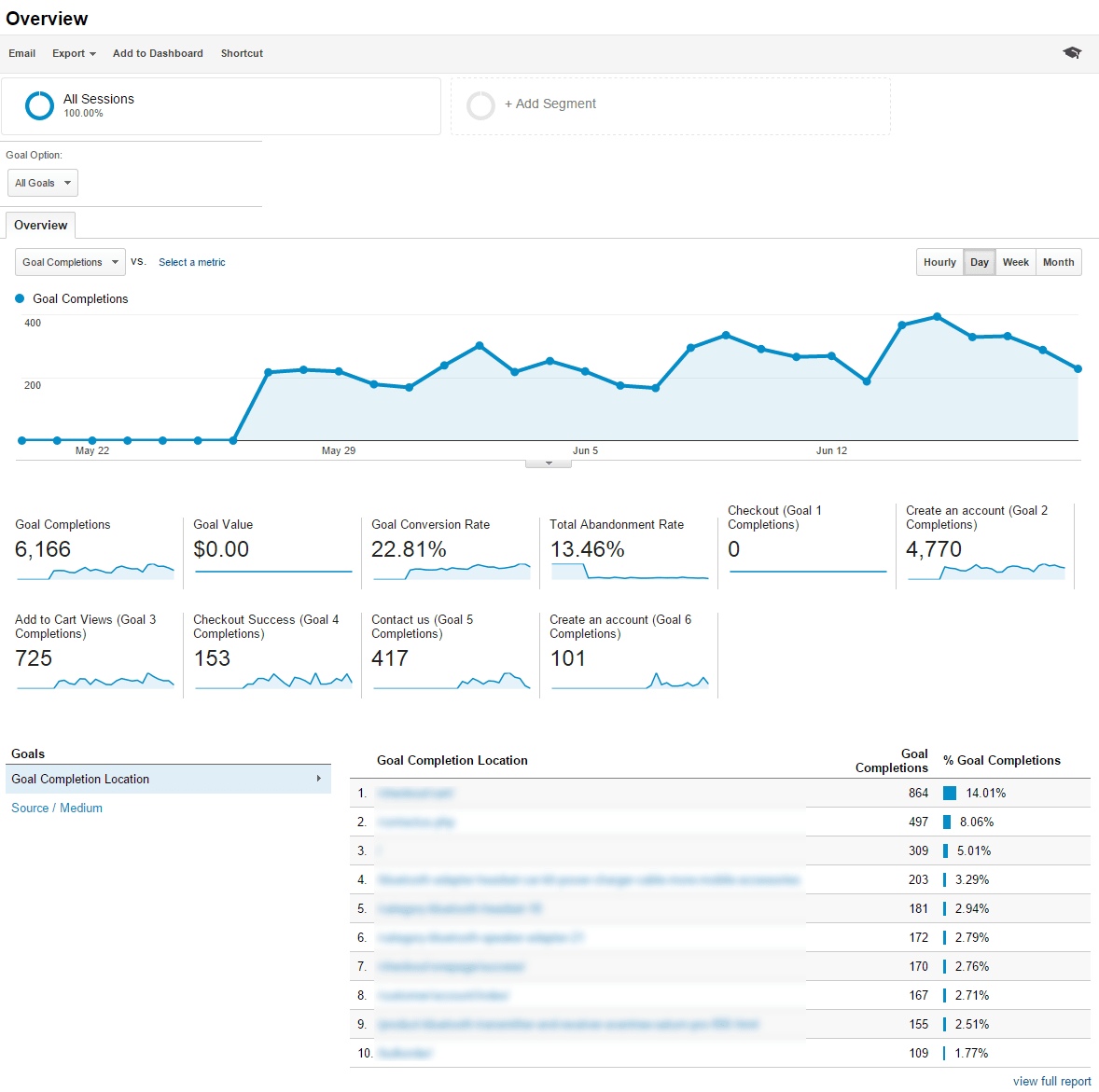
Task: Click the Select a metric link
Action: tap(191, 262)
